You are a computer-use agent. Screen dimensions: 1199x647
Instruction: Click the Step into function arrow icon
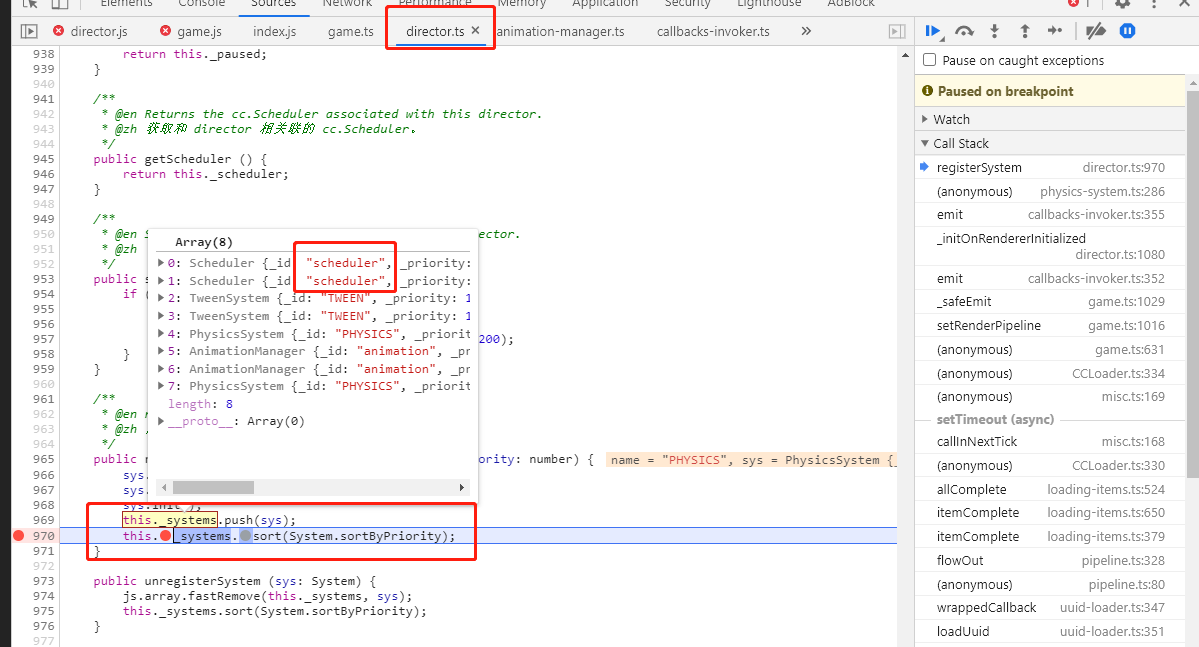tap(995, 31)
